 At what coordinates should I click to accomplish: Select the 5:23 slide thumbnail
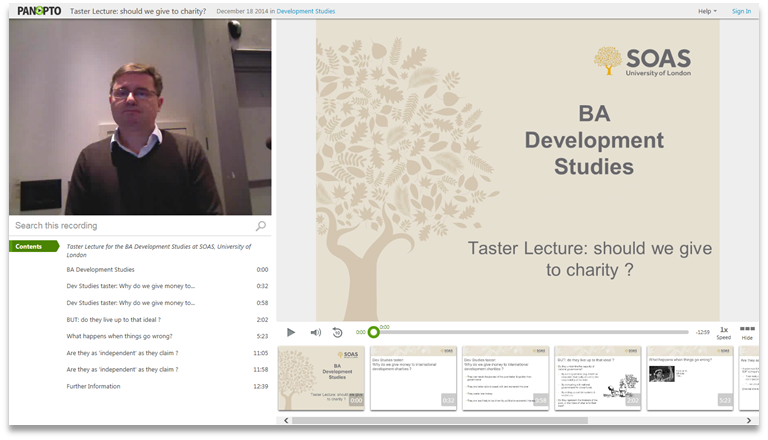point(690,378)
